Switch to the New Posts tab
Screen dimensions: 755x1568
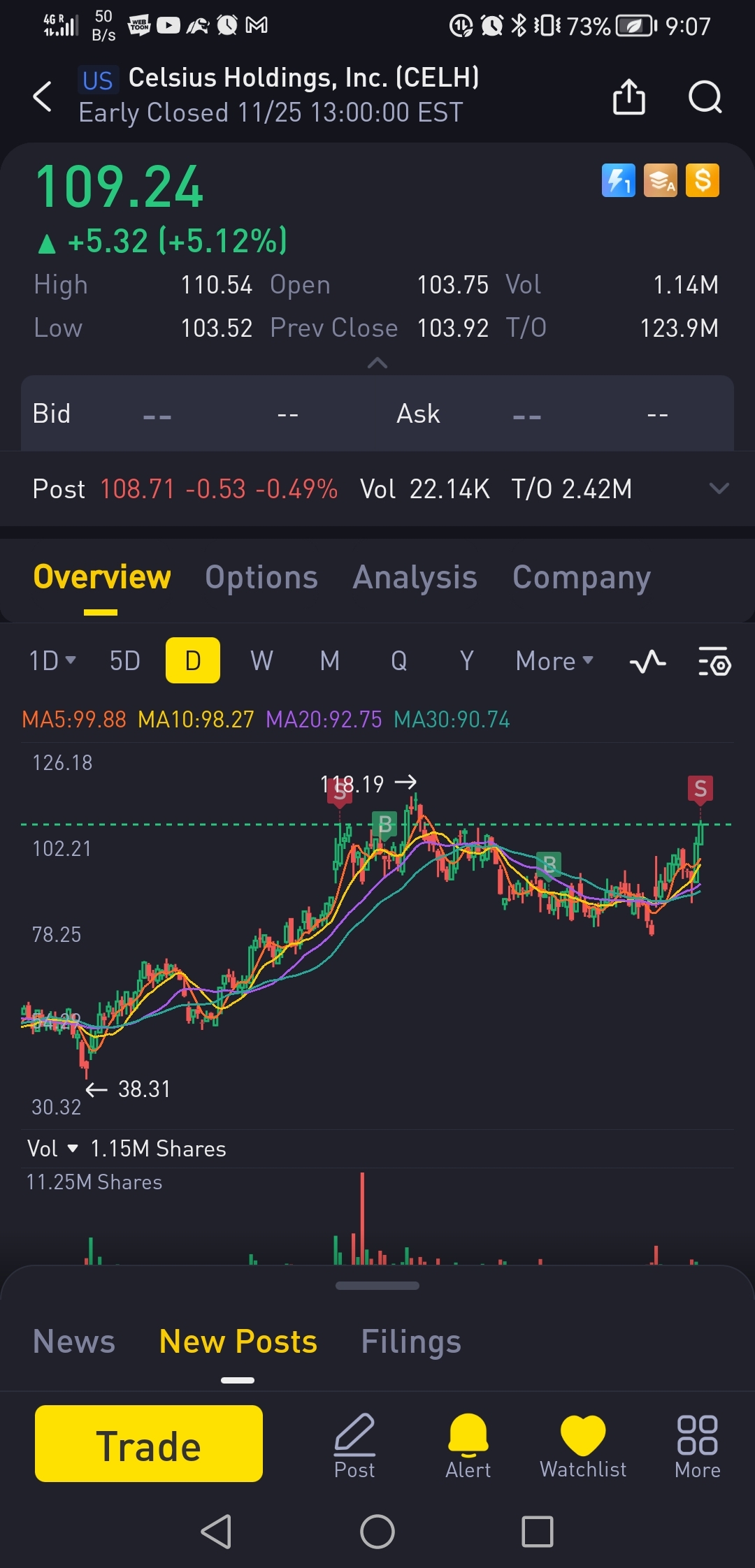tap(238, 1342)
